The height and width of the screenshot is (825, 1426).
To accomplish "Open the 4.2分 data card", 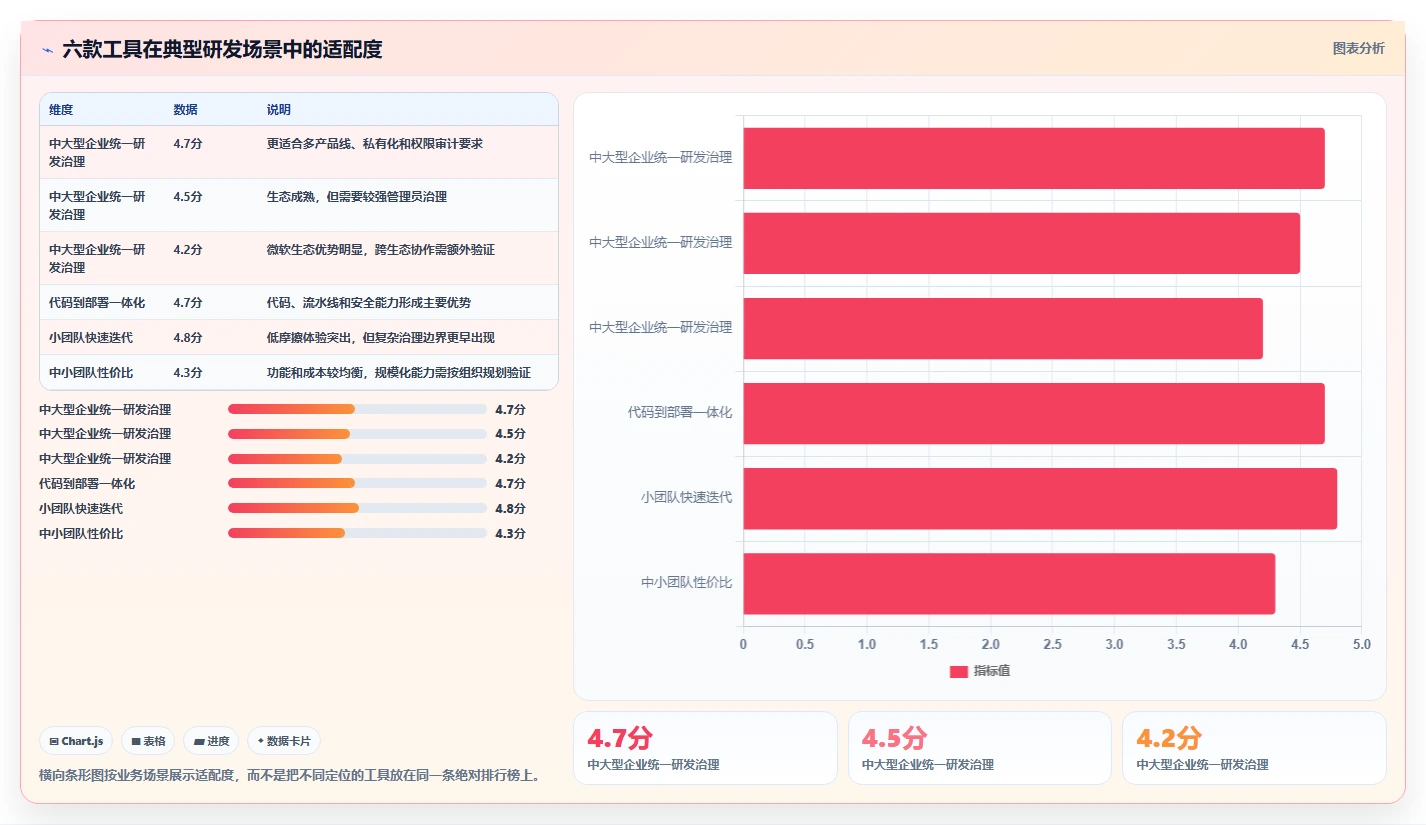I will (x=1254, y=748).
